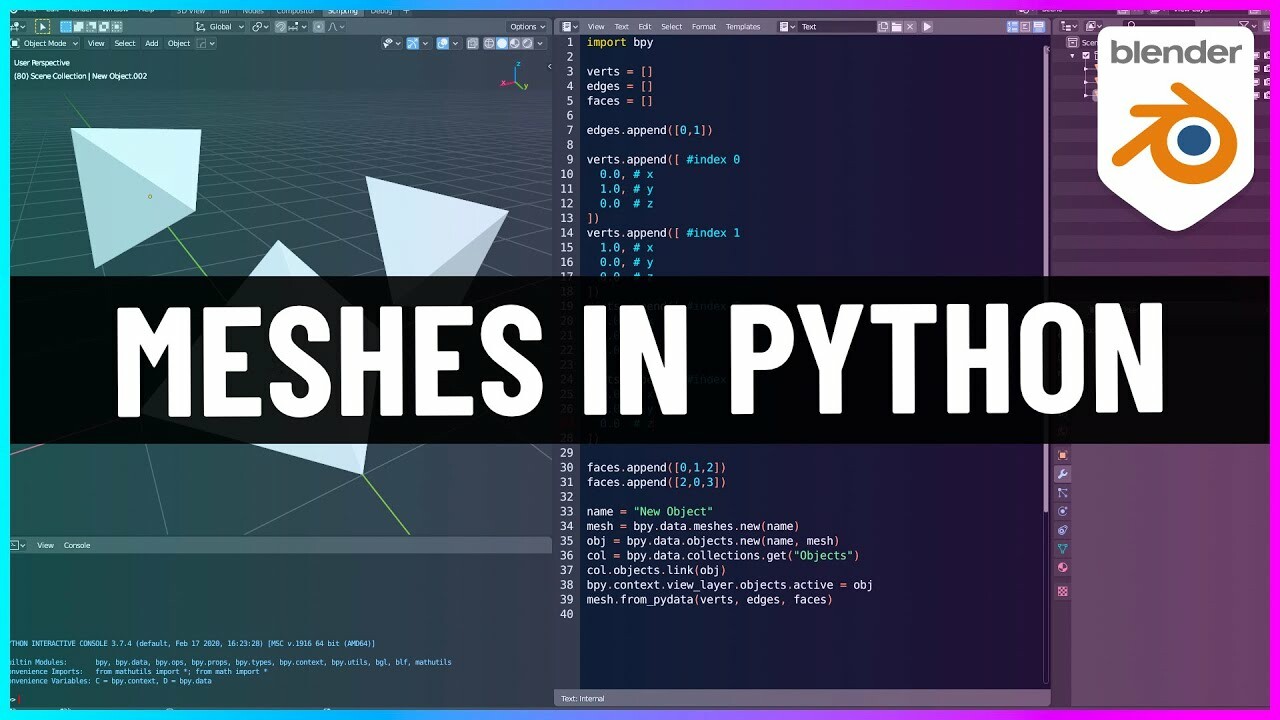
Task: Toggle proportional editing in the header
Action: tap(318, 26)
